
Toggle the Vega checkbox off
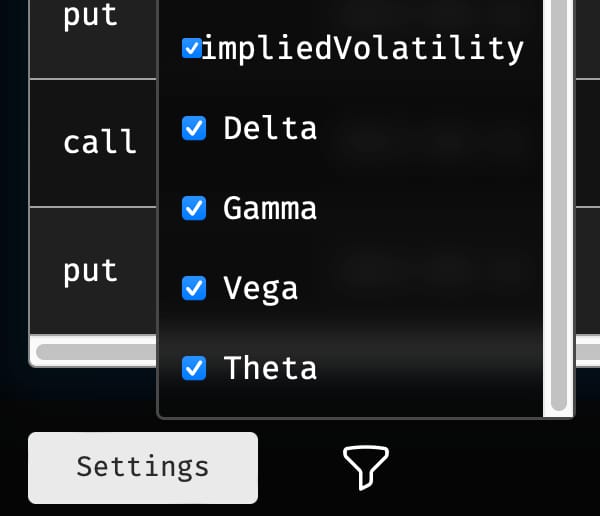tap(194, 288)
